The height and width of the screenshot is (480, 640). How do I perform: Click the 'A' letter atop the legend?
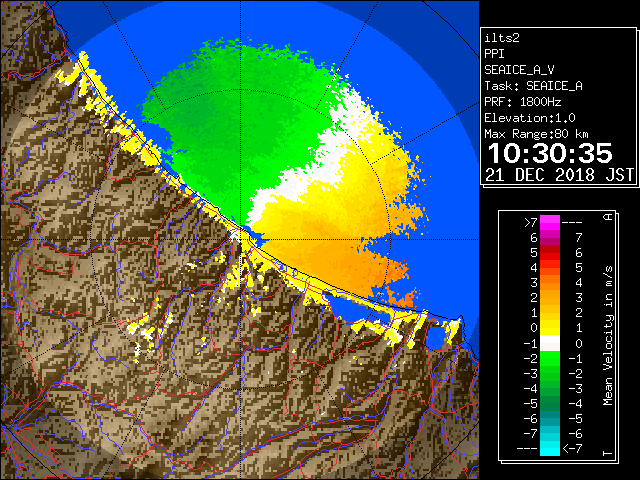tap(608, 217)
